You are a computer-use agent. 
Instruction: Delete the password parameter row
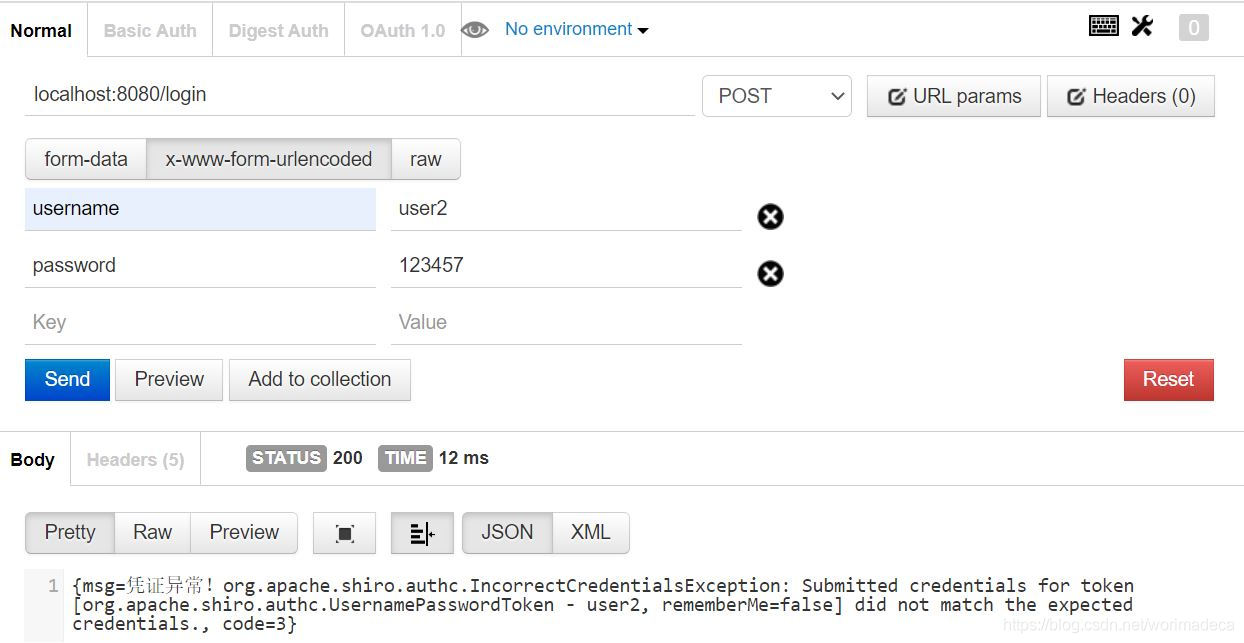(770, 273)
